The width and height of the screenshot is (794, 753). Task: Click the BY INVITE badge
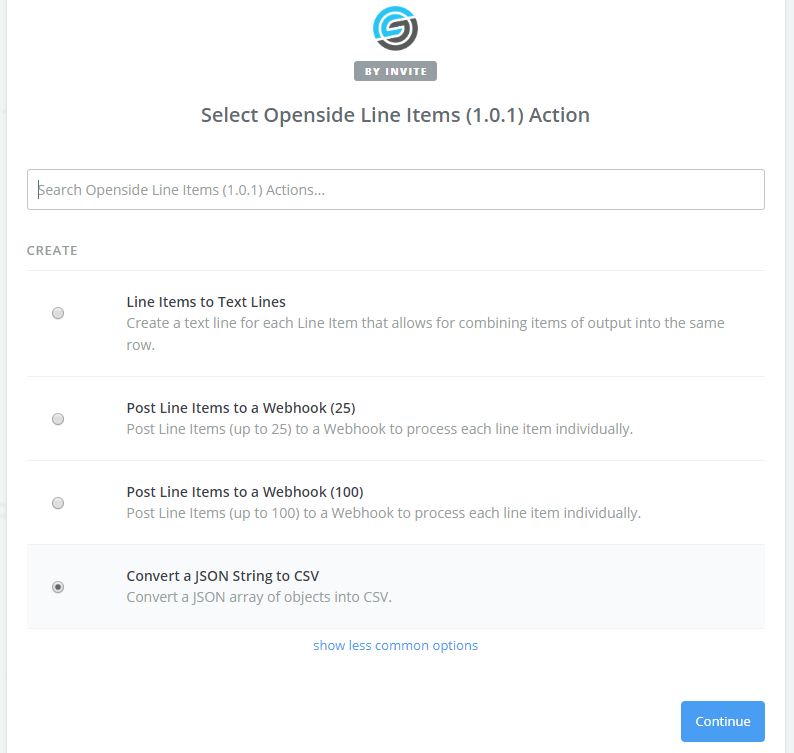click(x=395, y=71)
